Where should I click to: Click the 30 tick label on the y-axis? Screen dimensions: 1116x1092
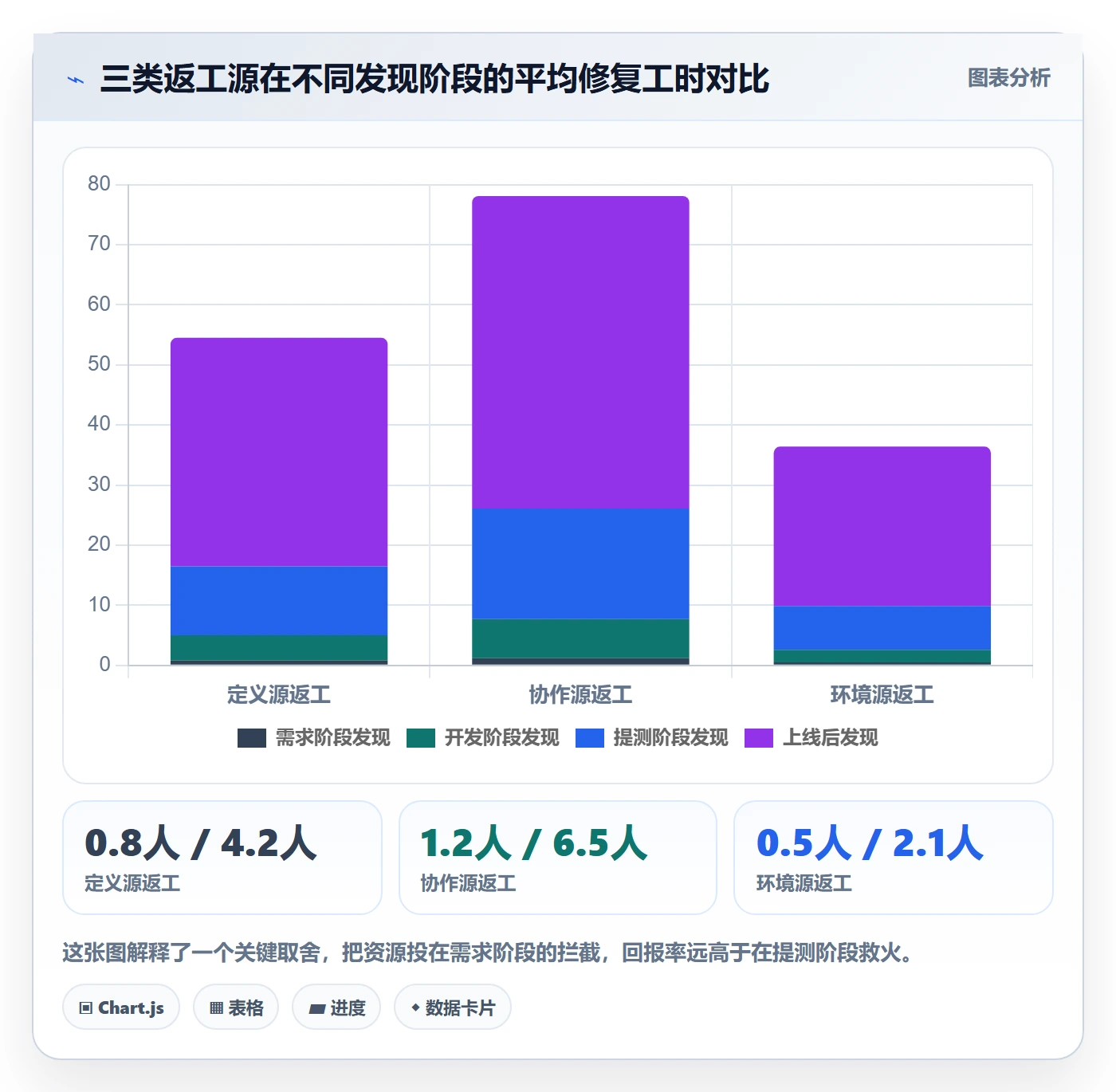(99, 485)
